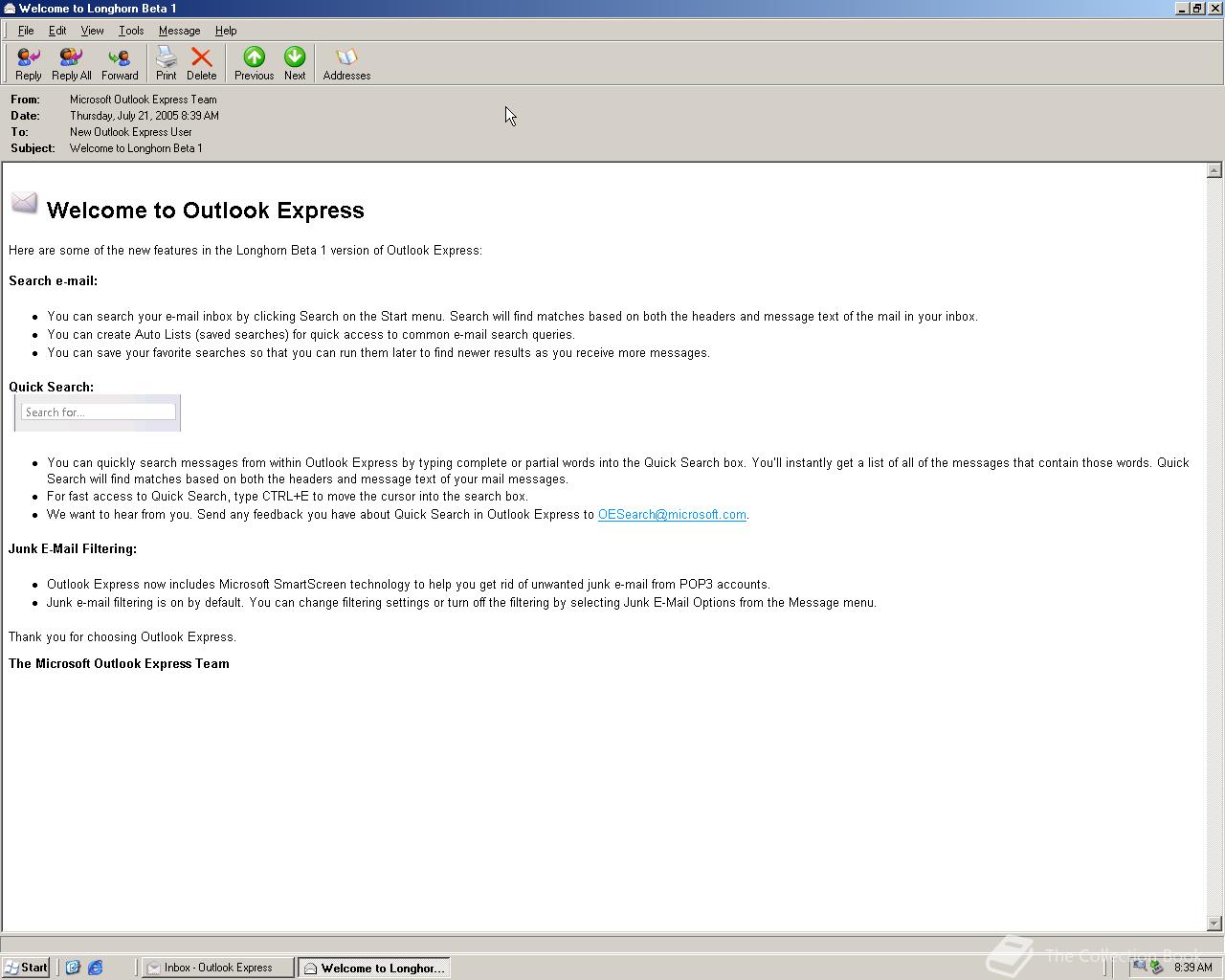Screen dimensions: 1225x980
Task: Close the message window
Action: point(1214,8)
